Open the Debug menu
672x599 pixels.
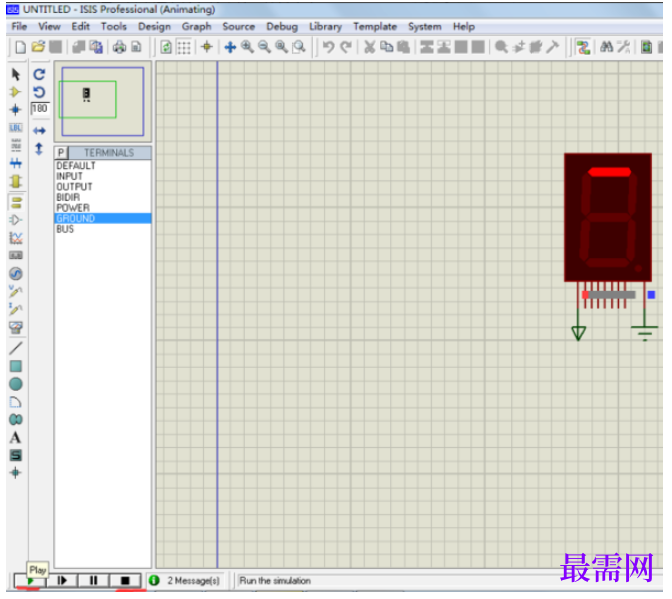[x=282, y=27]
